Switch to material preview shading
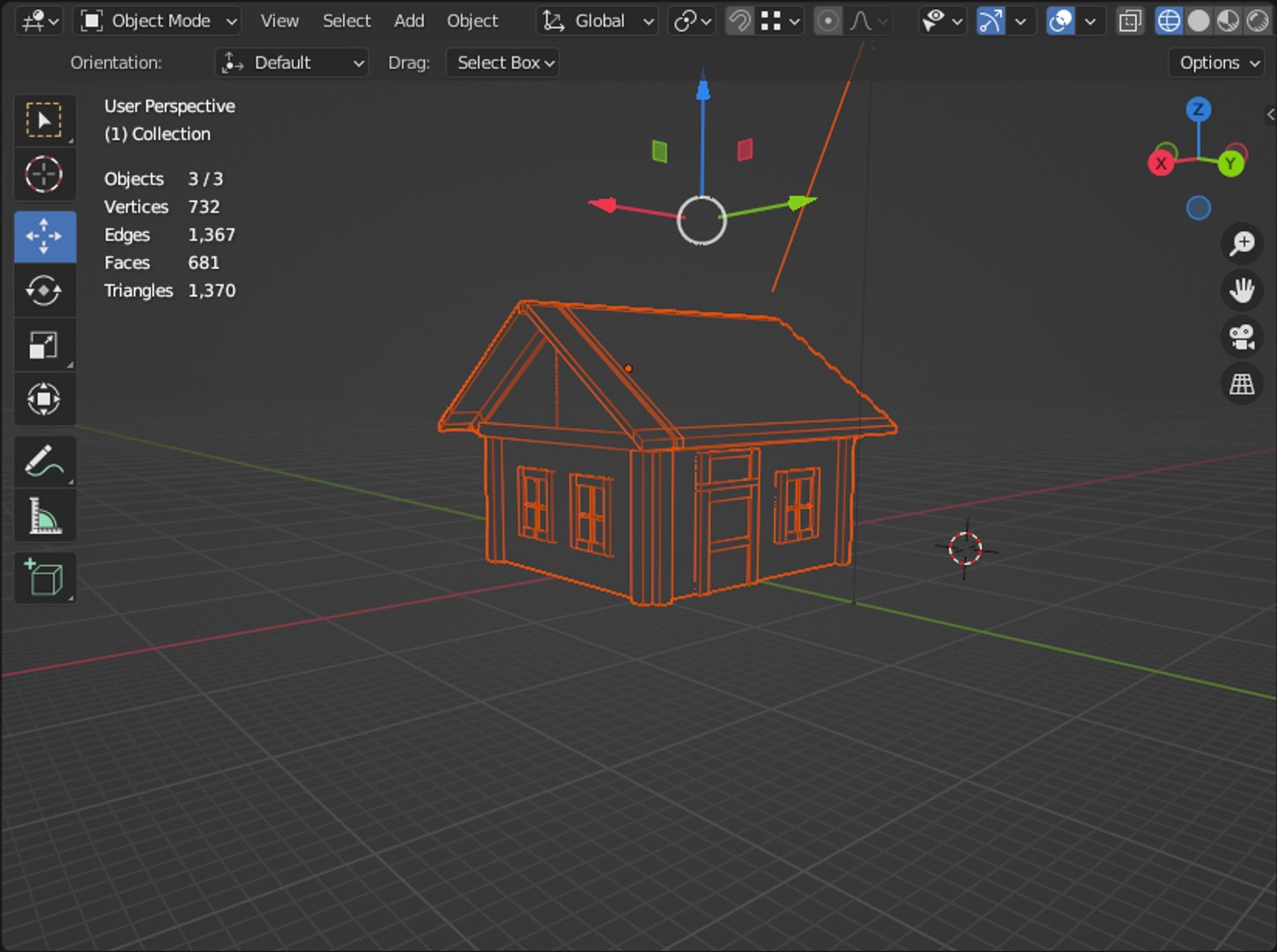The image size is (1277, 952). click(1228, 20)
